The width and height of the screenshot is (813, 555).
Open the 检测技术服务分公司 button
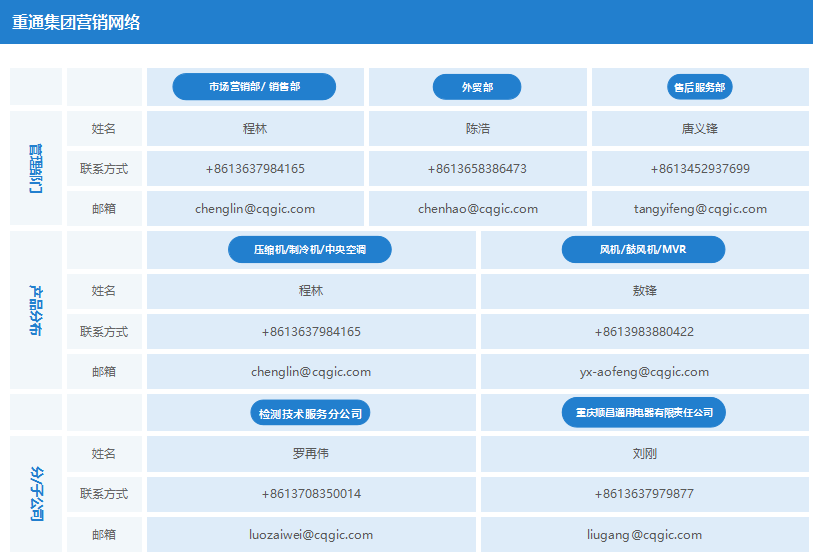click(x=310, y=413)
